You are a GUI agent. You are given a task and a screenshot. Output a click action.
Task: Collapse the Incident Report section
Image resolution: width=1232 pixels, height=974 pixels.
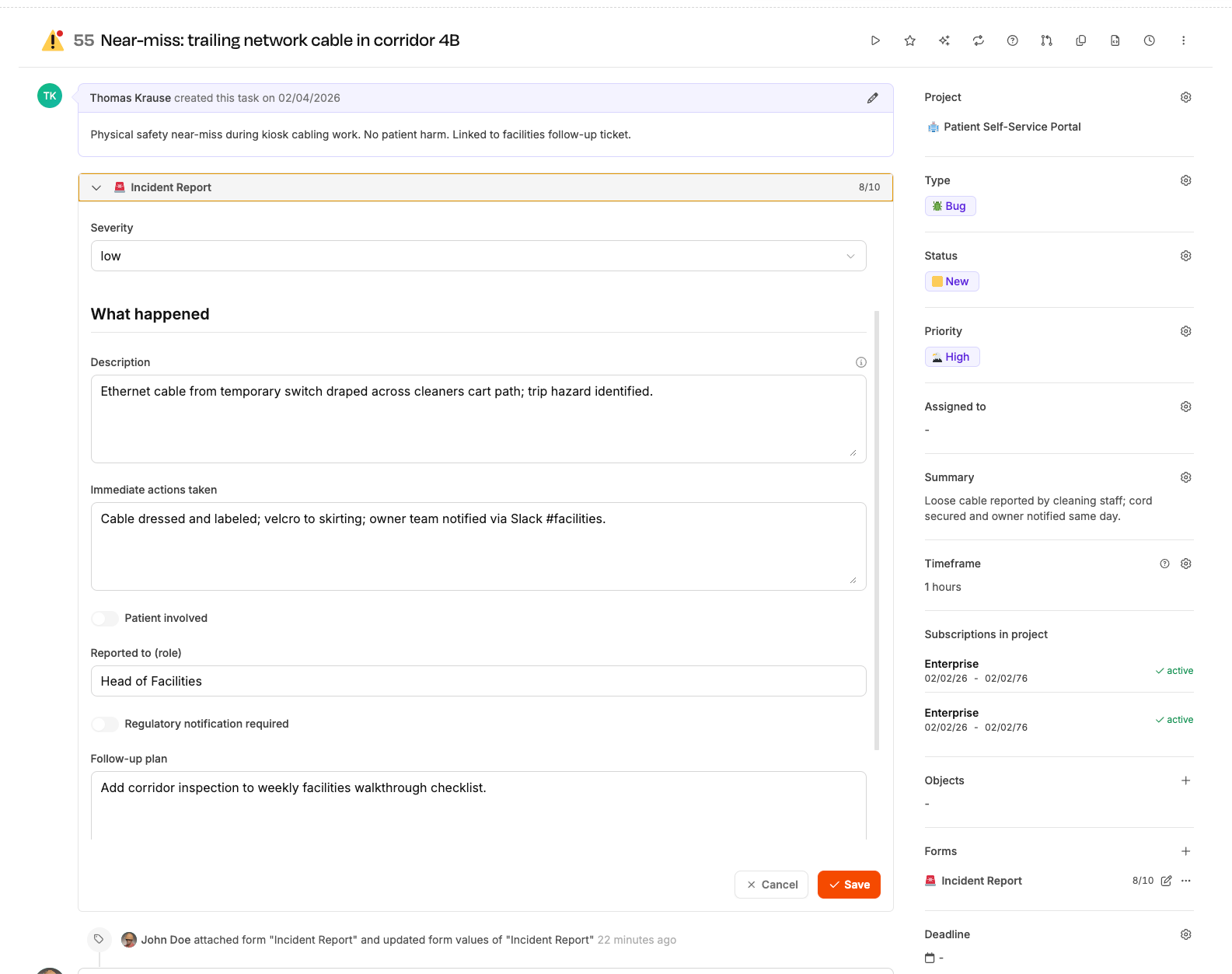tap(96, 187)
